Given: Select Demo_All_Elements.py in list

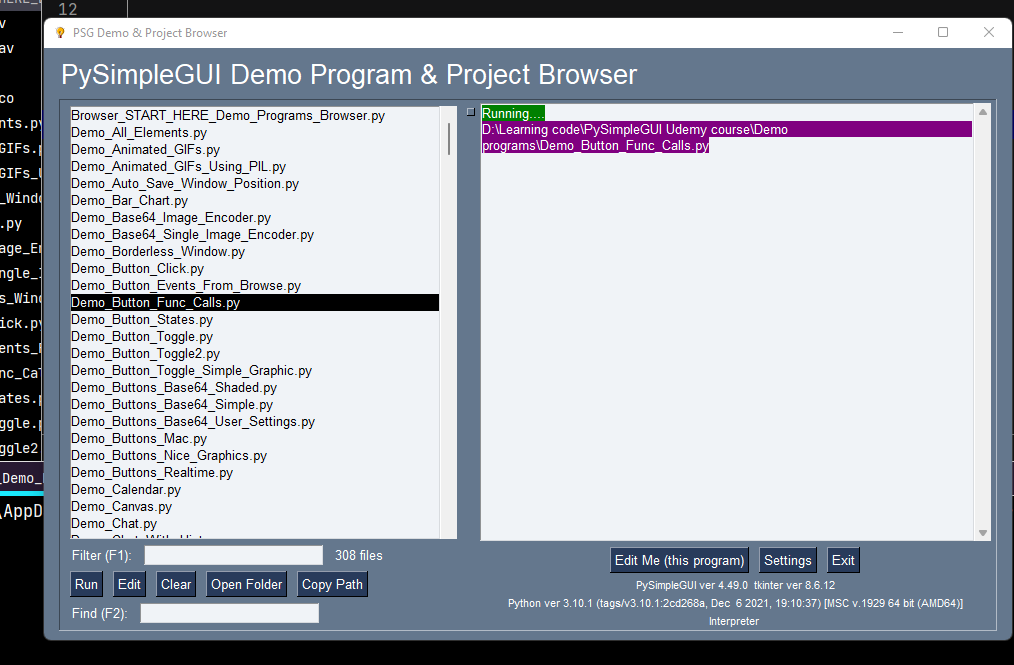Looking at the screenshot, I should coord(255,133).
